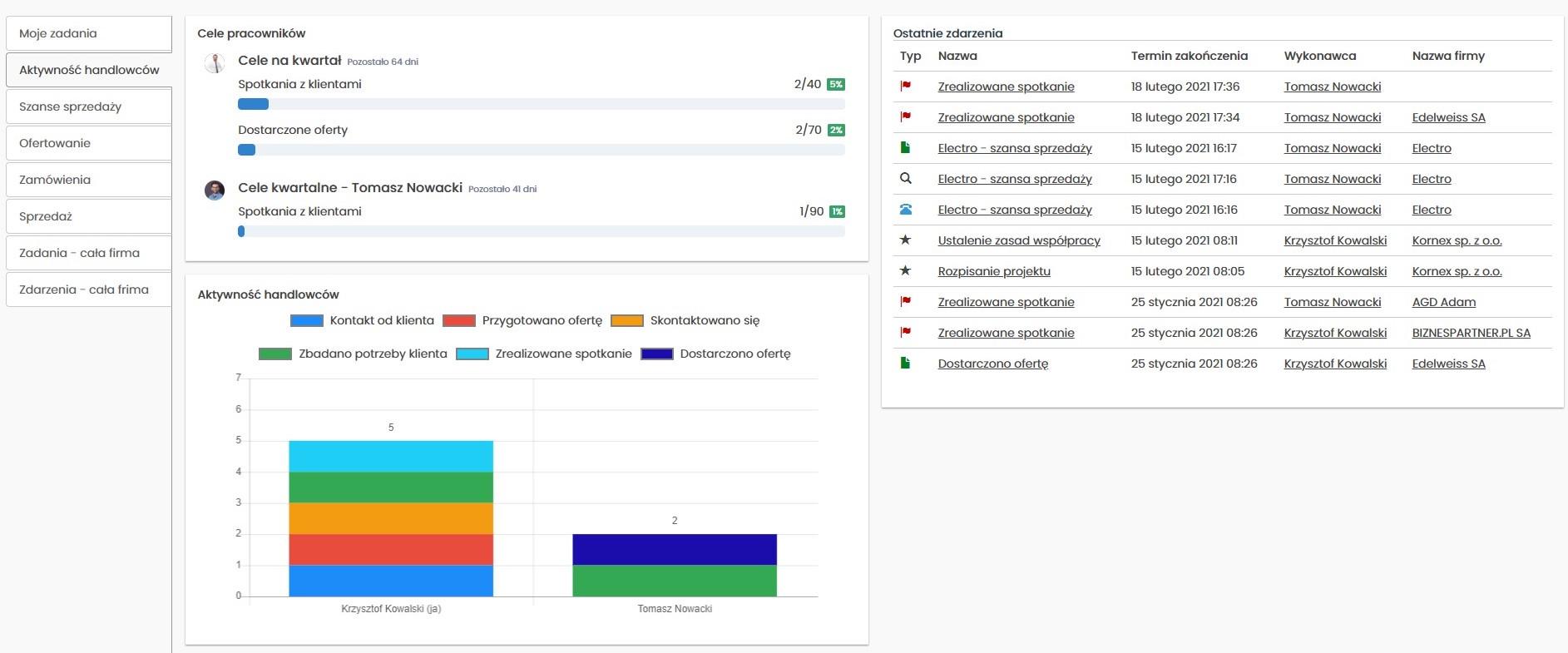Click 'Pozostało 64 dni' label
1568x653 pixels.
[x=383, y=62]
